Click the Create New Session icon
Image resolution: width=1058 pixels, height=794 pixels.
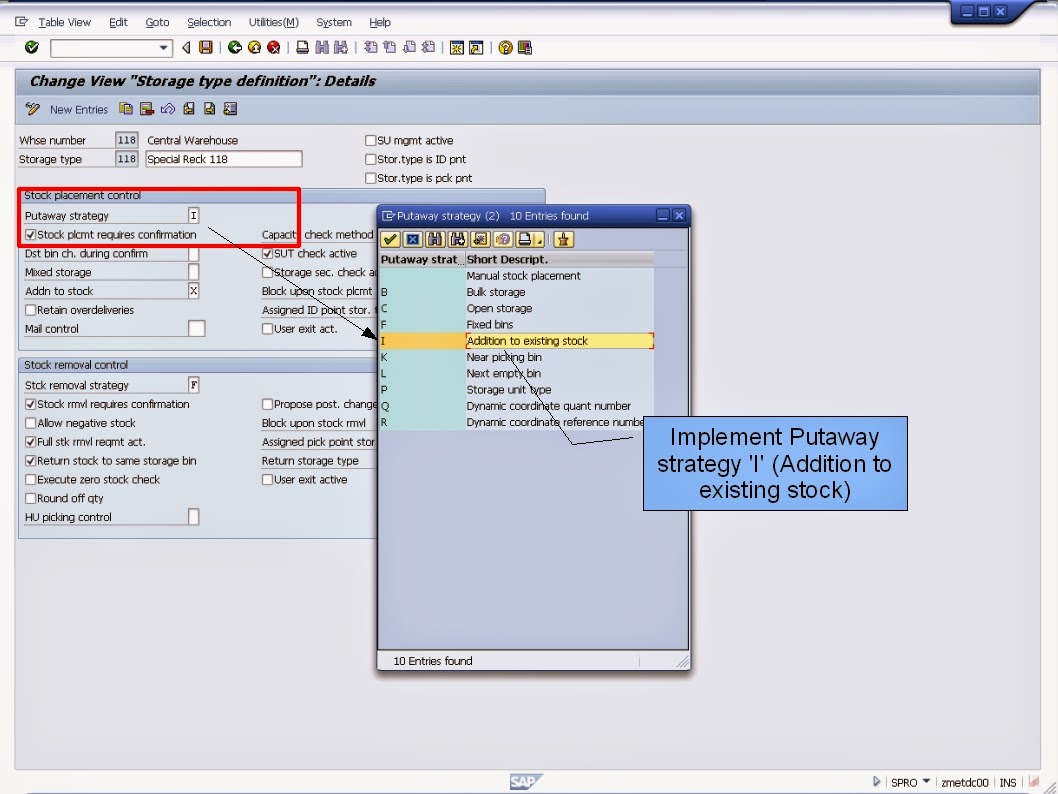click(x=457, y=47)
